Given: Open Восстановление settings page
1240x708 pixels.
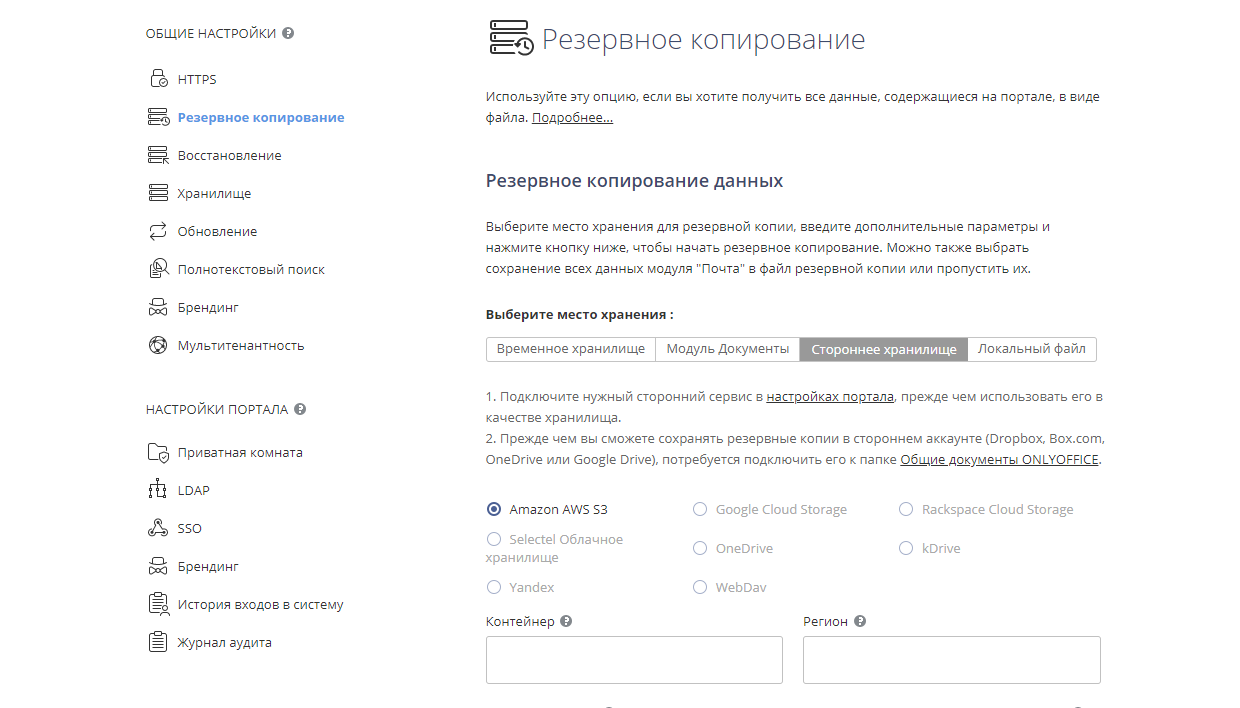Looking at the screenshot, I should pos(230,155).
